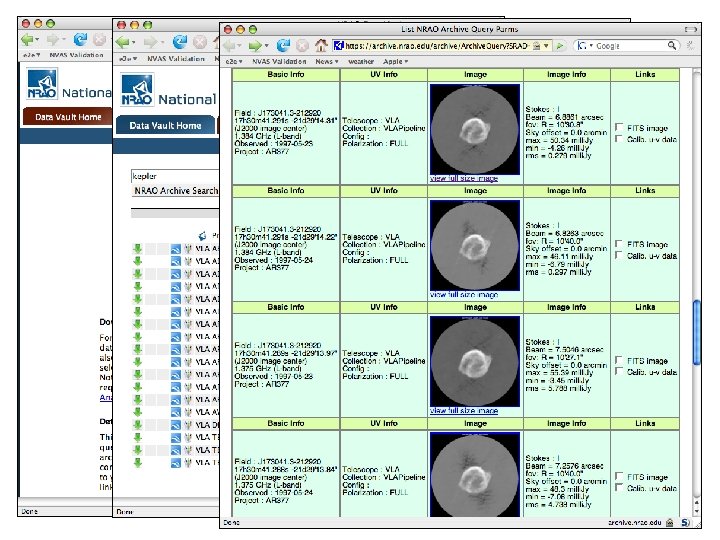720x540 pixels.
Task: Click NVAS Validation bookmark in front window
Action: (x=279, y=61)
